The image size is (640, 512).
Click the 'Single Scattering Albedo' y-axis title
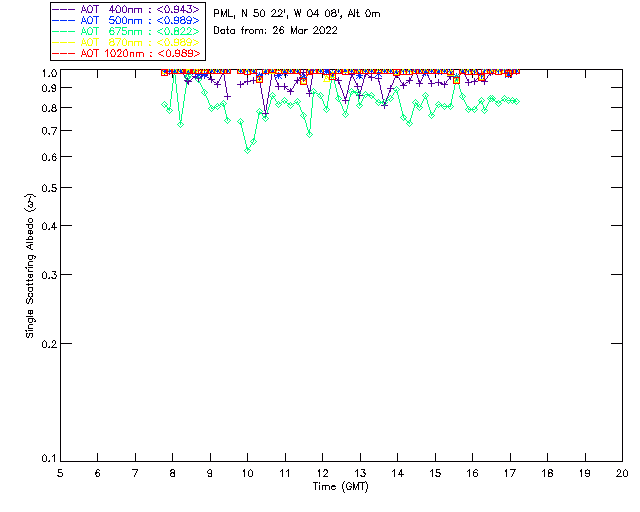[x=30, y=266]
